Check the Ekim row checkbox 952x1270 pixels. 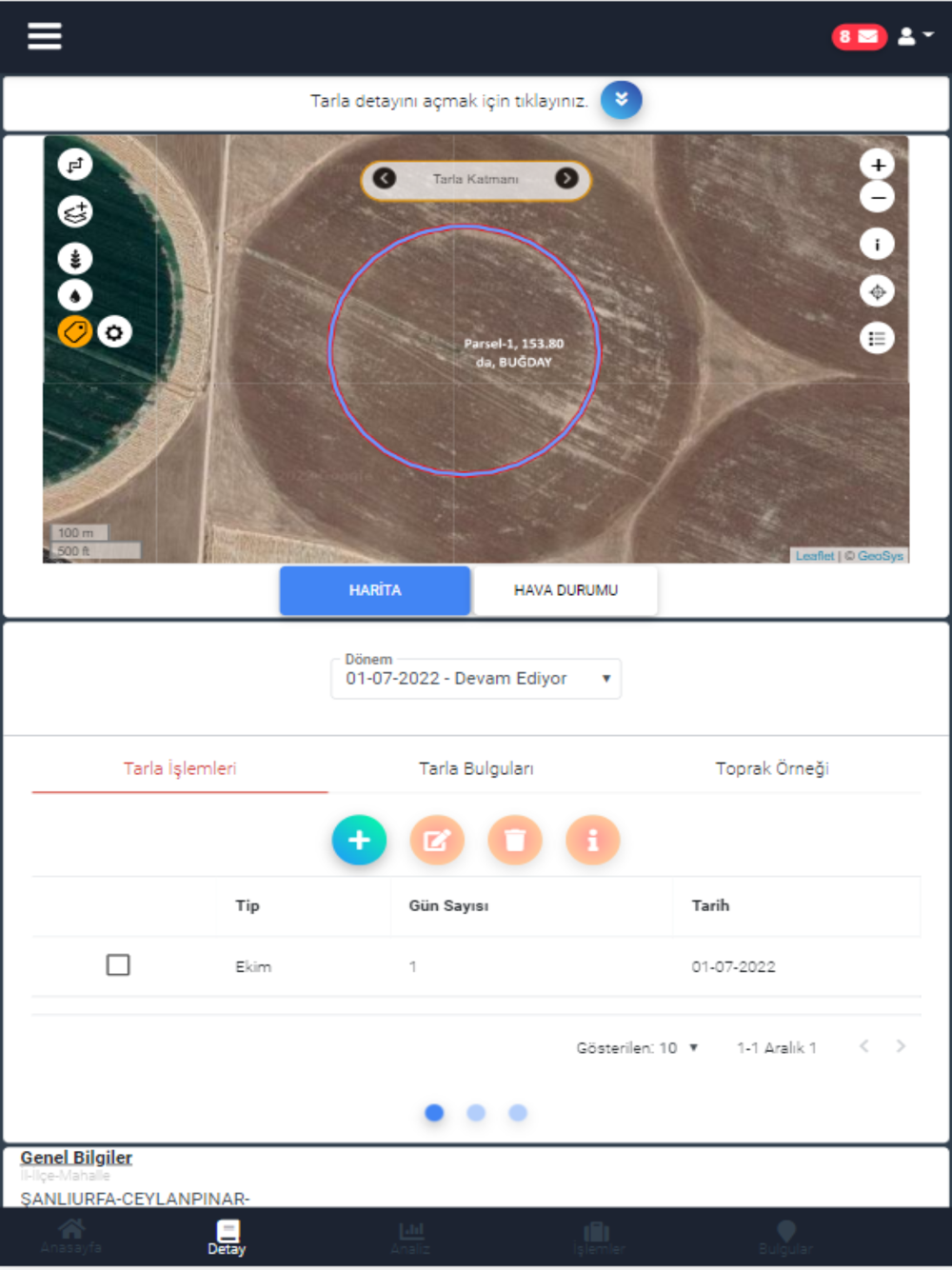click(x=118, y=965)
